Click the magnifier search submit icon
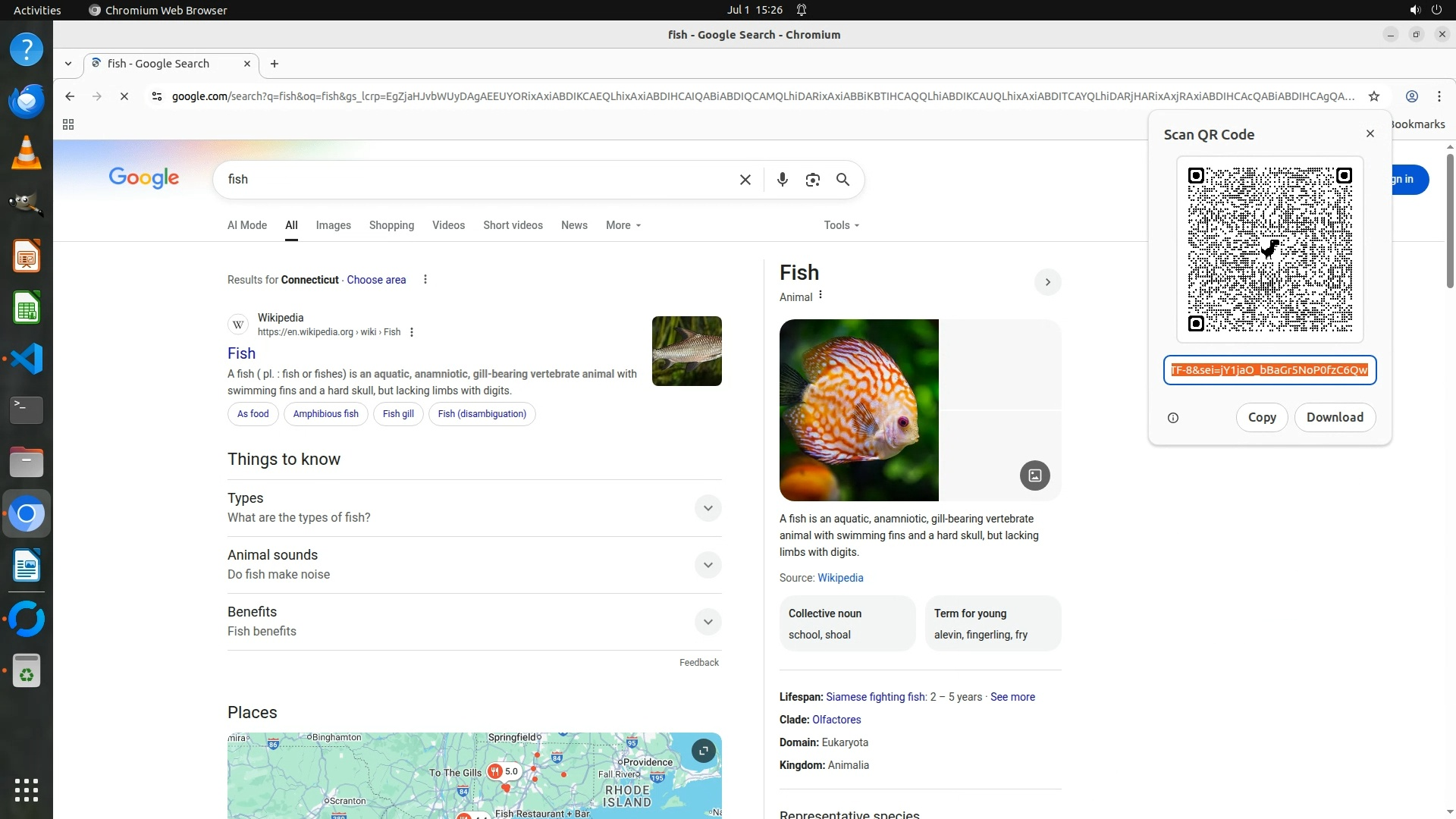This screenshot has width=1456, height=819. [x=843, y=180]
